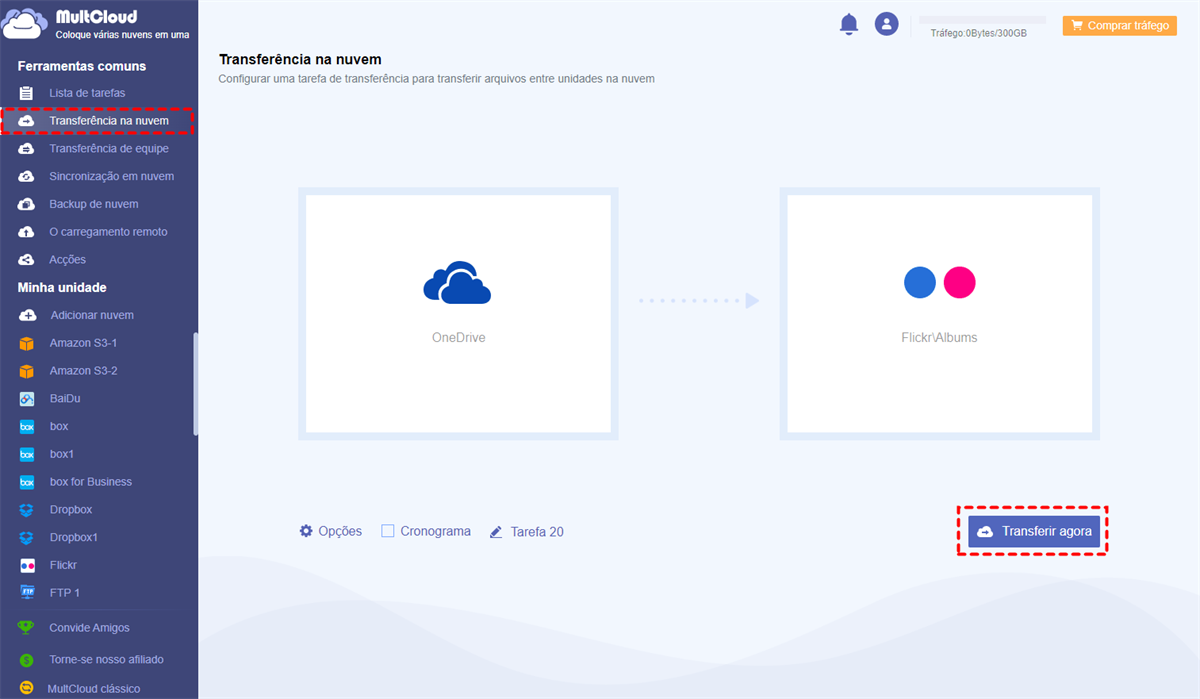Click the MultCloud logo
The width and height of the screenshot is (1200, 699).
(x=96, y=24)
